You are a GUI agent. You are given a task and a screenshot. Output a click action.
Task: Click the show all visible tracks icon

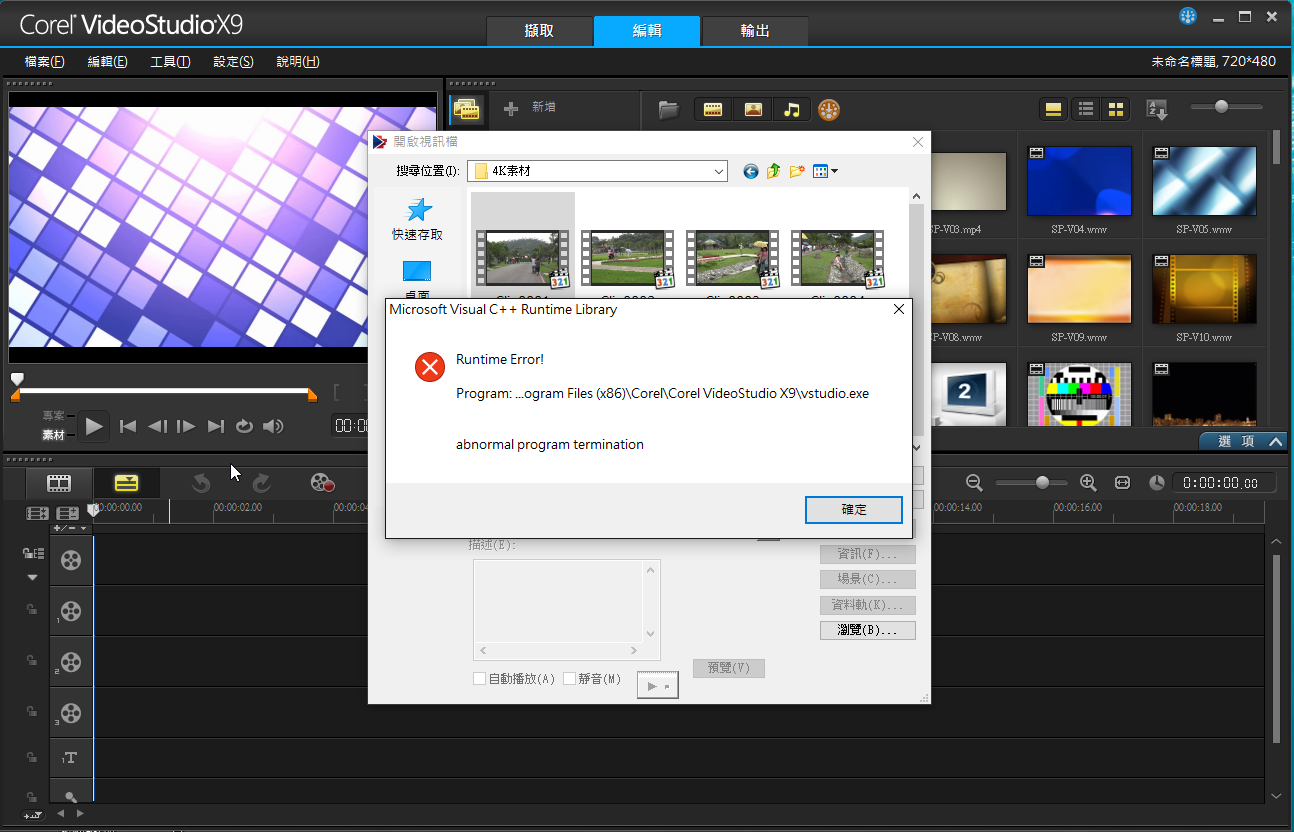tap(38, 513)
